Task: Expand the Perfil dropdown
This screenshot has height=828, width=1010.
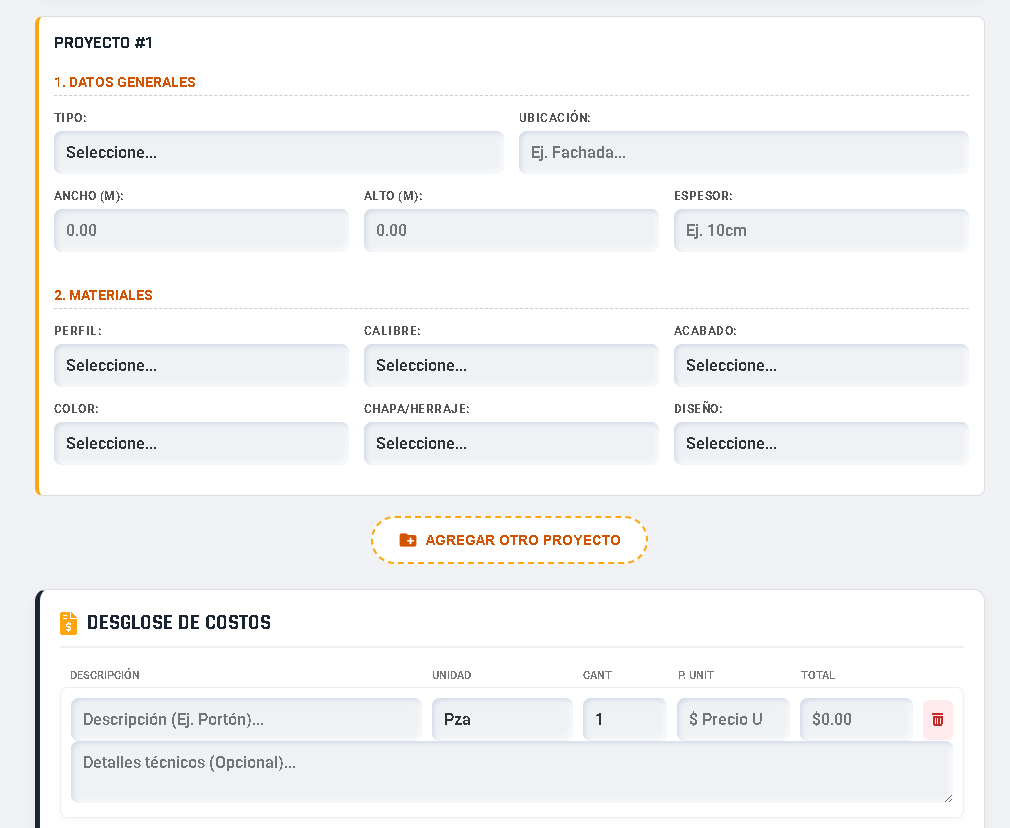Action: [x=201, y=366]
